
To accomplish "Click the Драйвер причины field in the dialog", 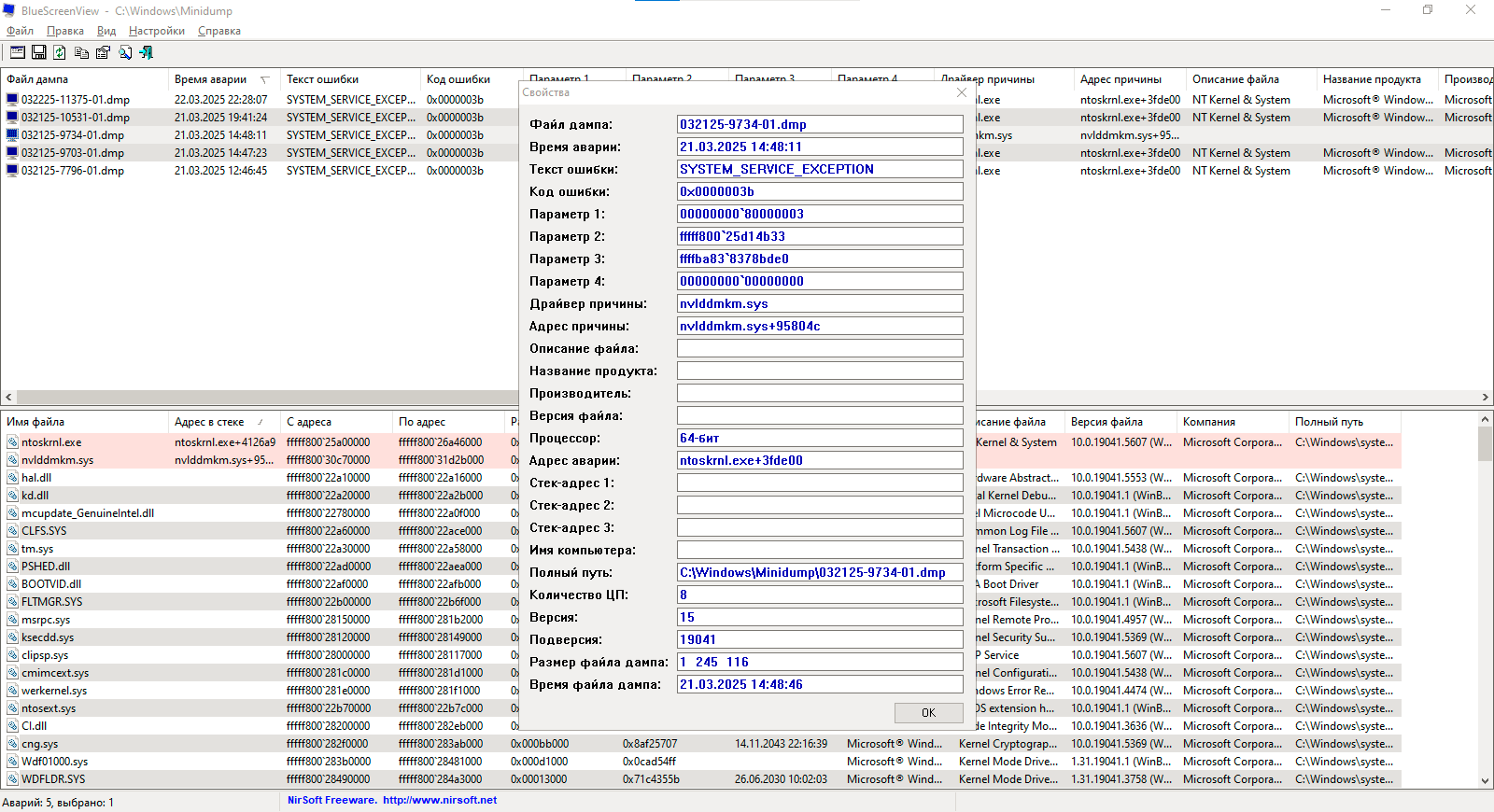I will click(x=820, y=303).
